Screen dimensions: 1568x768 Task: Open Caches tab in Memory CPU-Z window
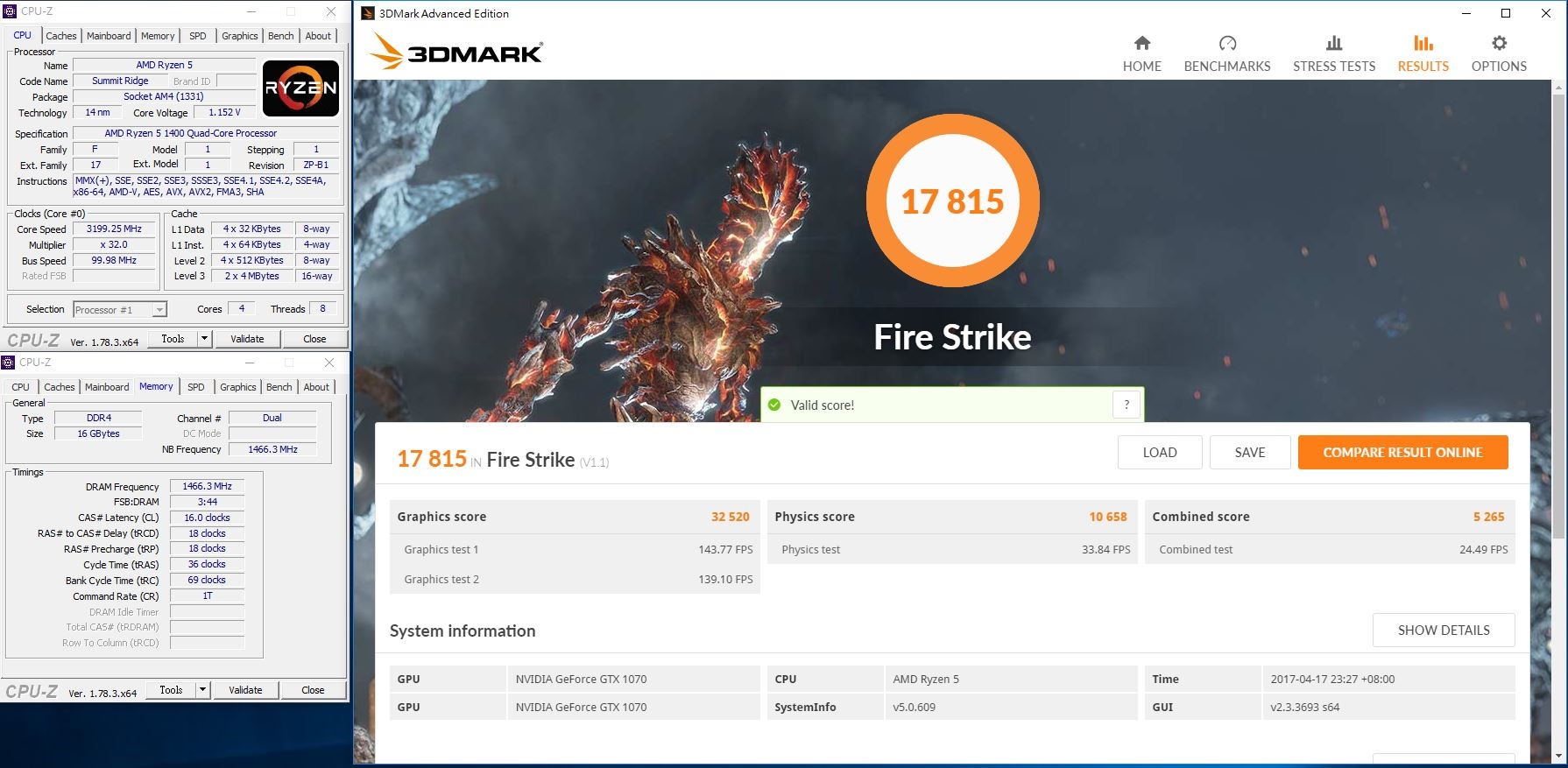tap(60, 387)
